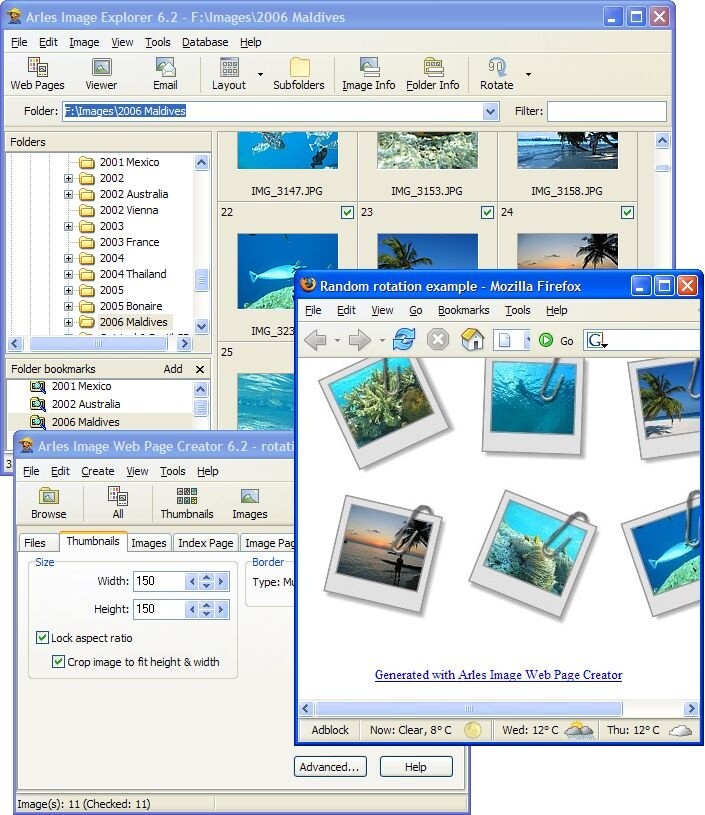This screenshot has width=705, height=815.
Task: Go forward in Firefox
Action: point(360,340)
